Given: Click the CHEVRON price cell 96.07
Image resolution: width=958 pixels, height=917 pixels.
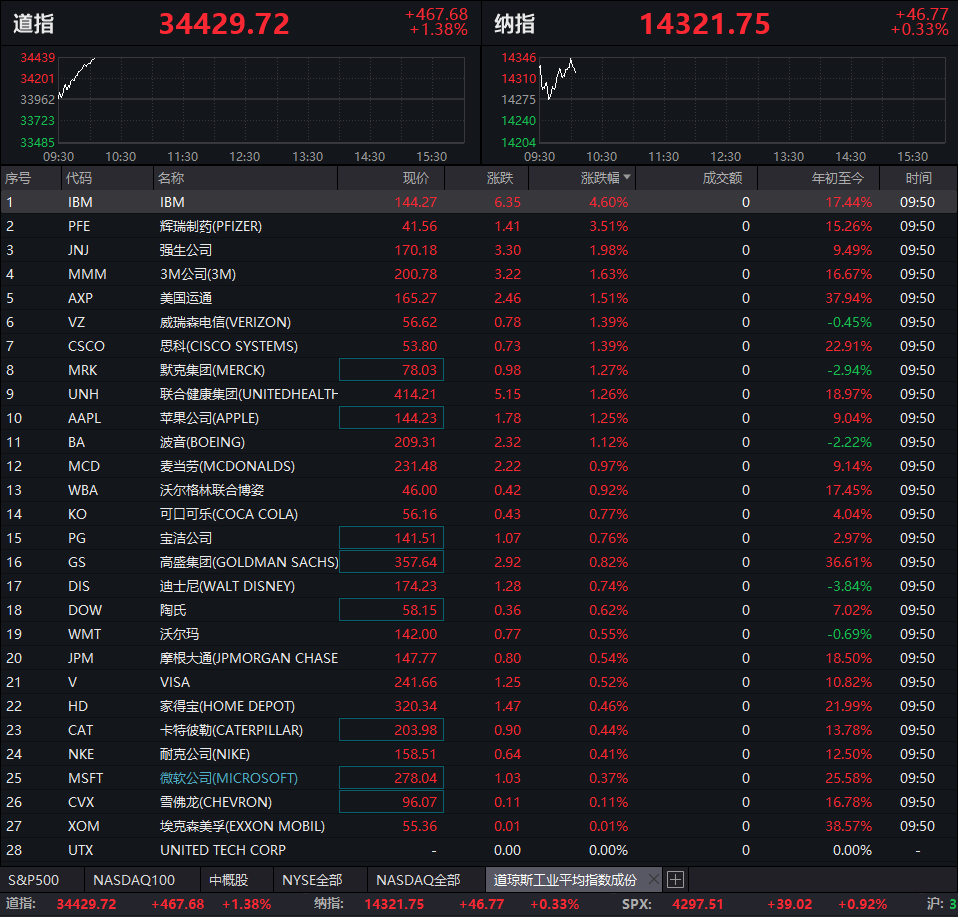Looking at the screenshot, I should pos(391,802).
